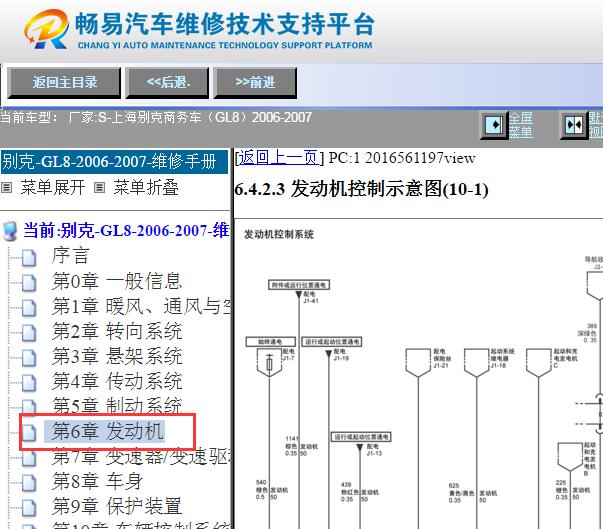This screenshot has width=603, height=529.
Task: Click the 始终通电 fuse box in diagram
Action: pyautogui.click(x=271, y=342)
